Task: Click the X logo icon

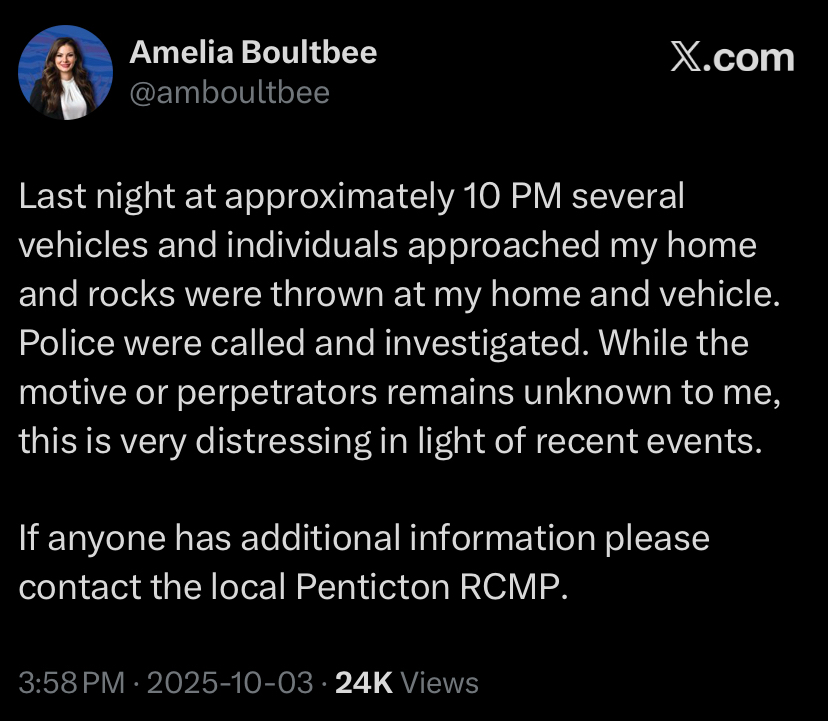Action: (x=685, y=57)
